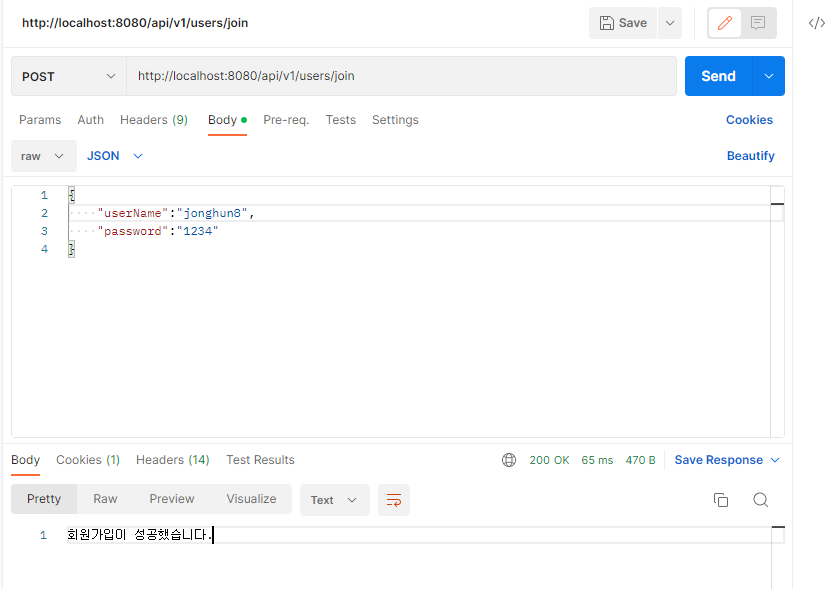The image size is (830, 589).
Task: Click the request editor scrollbar
Action: click(777, 312)
